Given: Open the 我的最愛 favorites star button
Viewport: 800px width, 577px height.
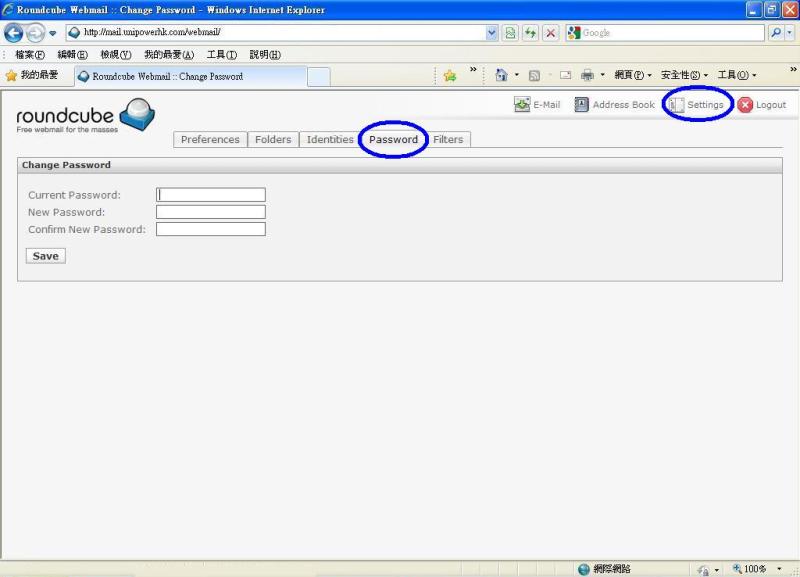Looking at the screenshot, I should 32,76.
